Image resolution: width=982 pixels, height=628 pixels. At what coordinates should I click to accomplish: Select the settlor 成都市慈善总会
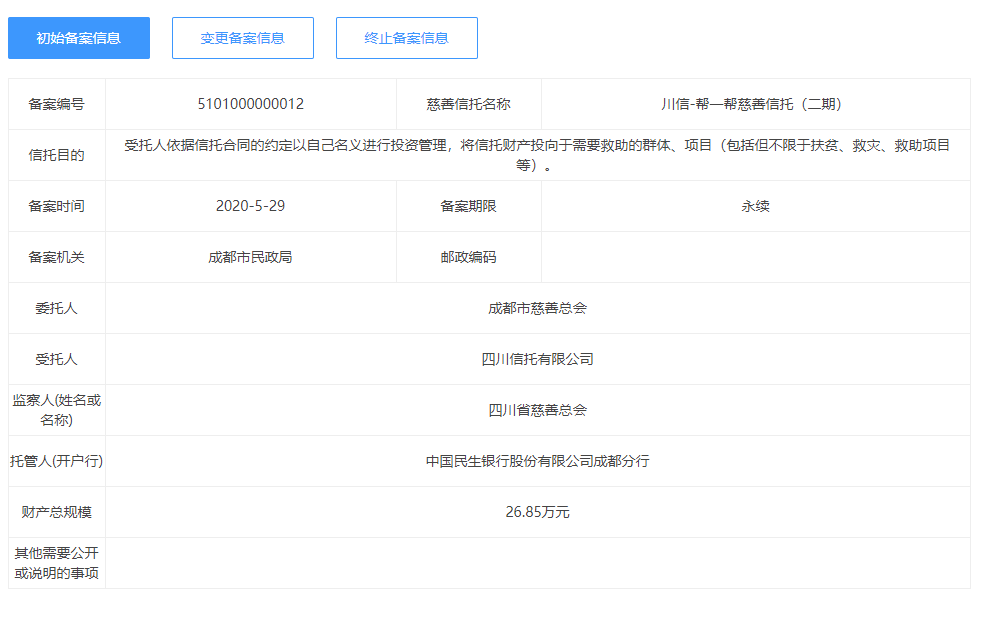(537, 308)
